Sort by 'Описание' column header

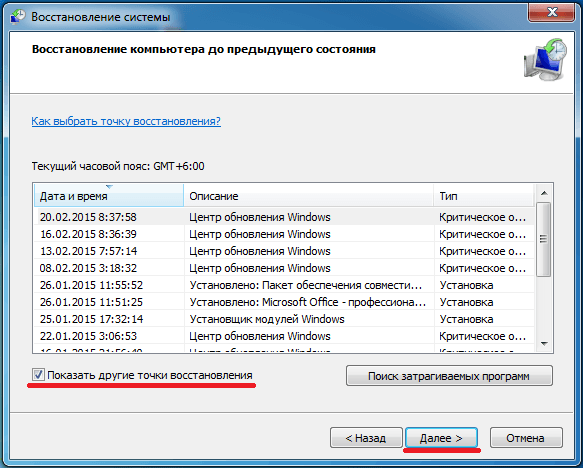[x=309, y=196]
